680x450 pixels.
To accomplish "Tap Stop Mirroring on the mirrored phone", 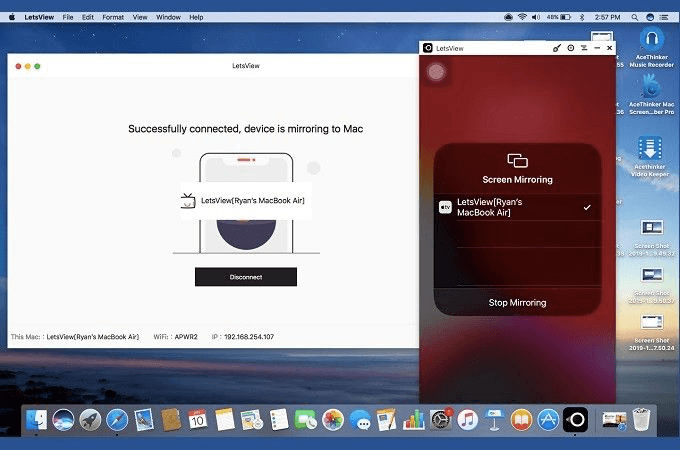I will (x=517, y=303).
